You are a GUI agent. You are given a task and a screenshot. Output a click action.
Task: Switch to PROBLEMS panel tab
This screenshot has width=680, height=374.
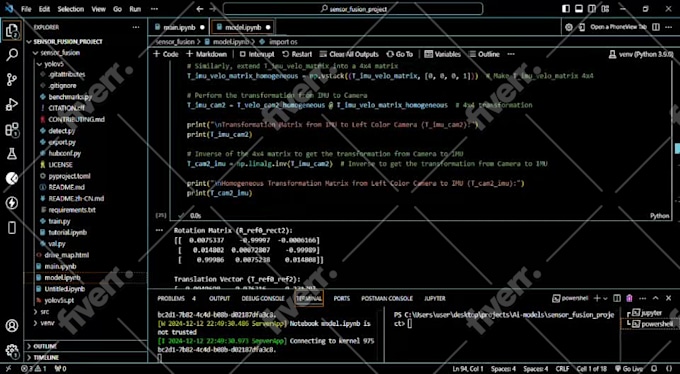pyautogui.click(x=171, y=299)
